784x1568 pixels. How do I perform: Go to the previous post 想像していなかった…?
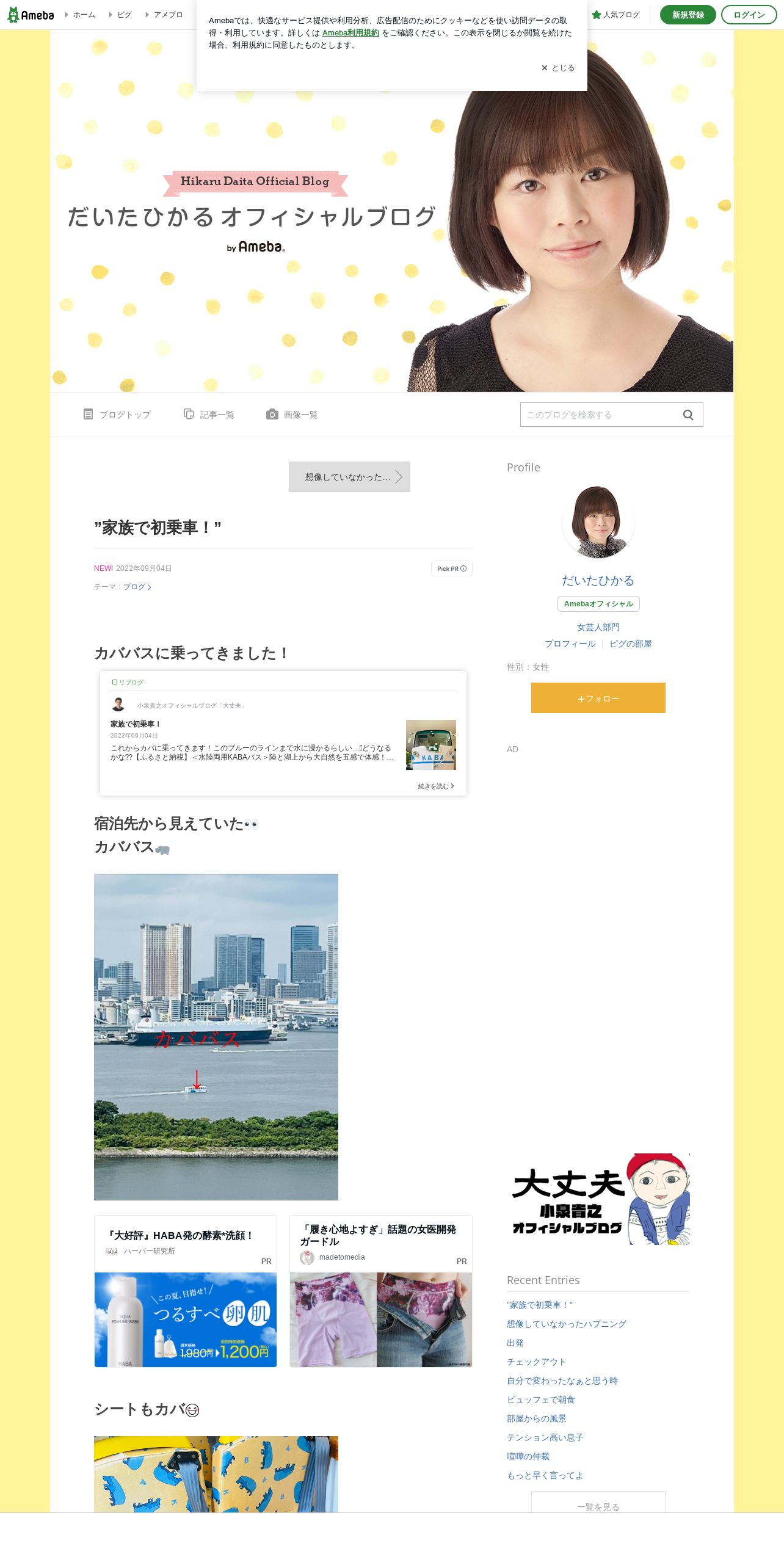[x=350, y=477]
